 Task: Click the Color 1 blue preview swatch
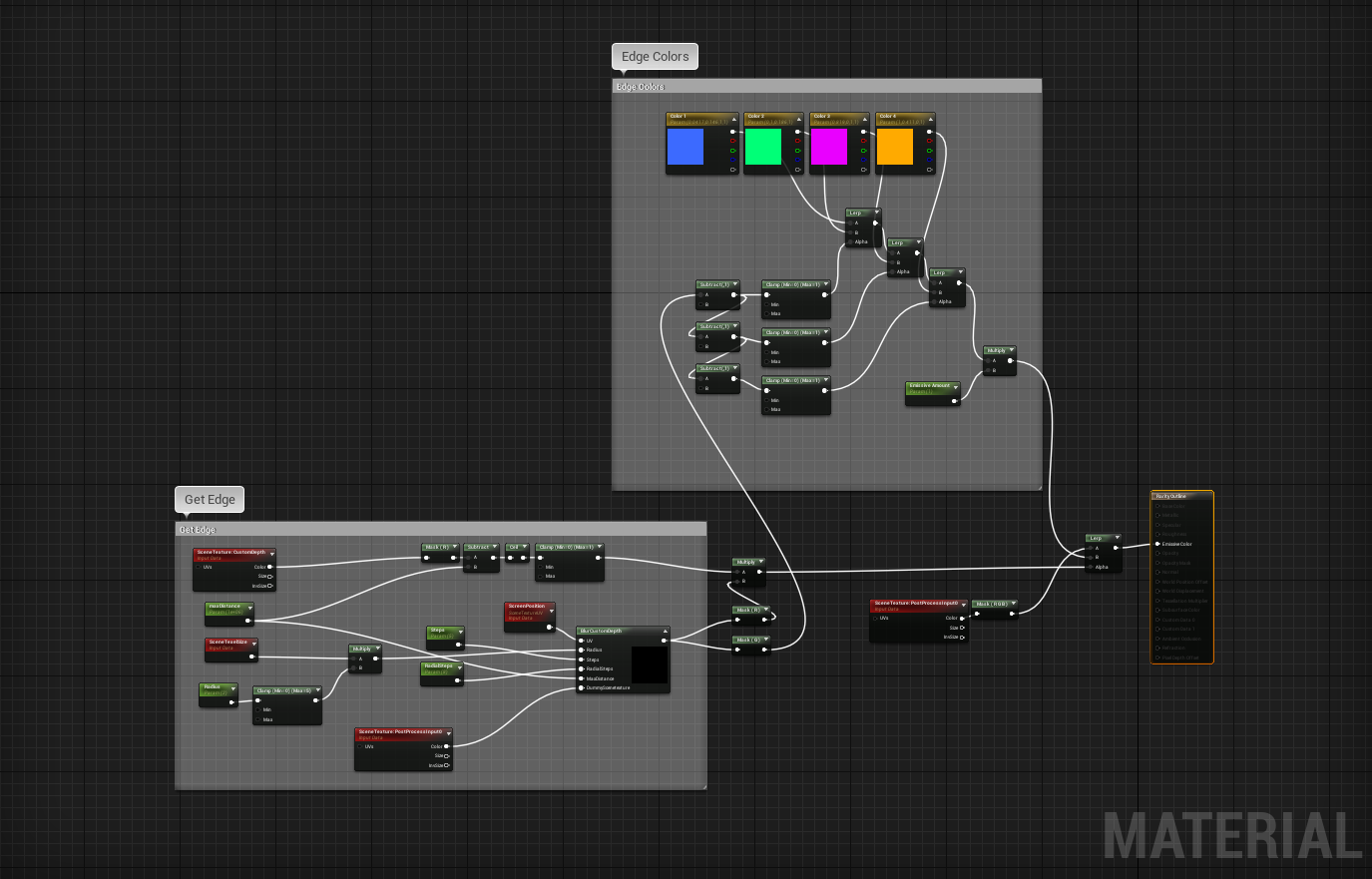point(686,147)
